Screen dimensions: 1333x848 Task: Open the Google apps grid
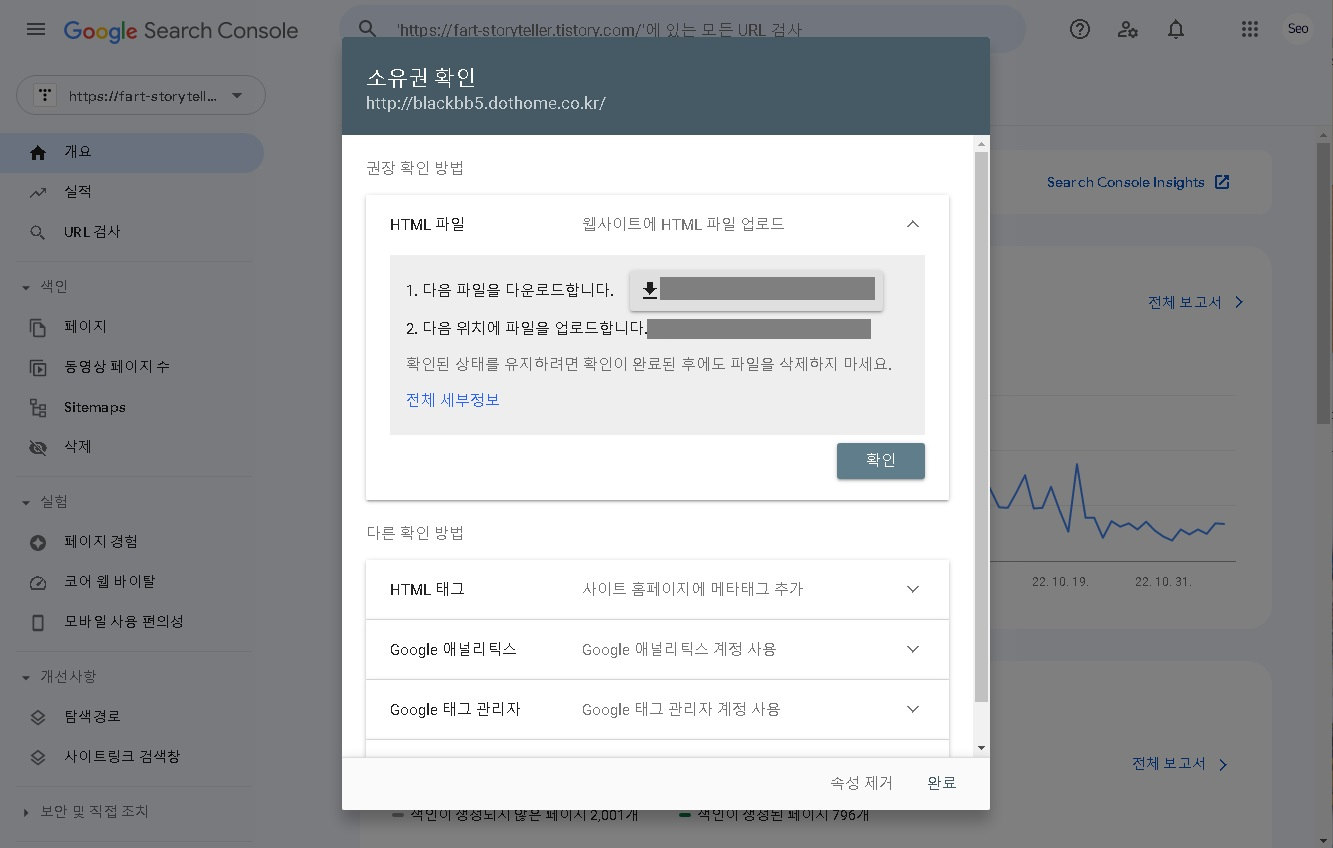tap(1249, 29)
